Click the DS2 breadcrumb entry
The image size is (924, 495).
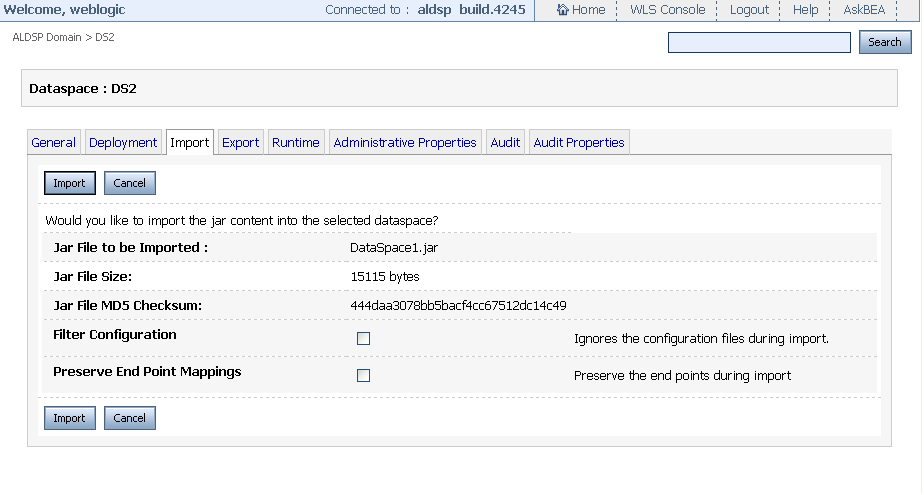105,37
